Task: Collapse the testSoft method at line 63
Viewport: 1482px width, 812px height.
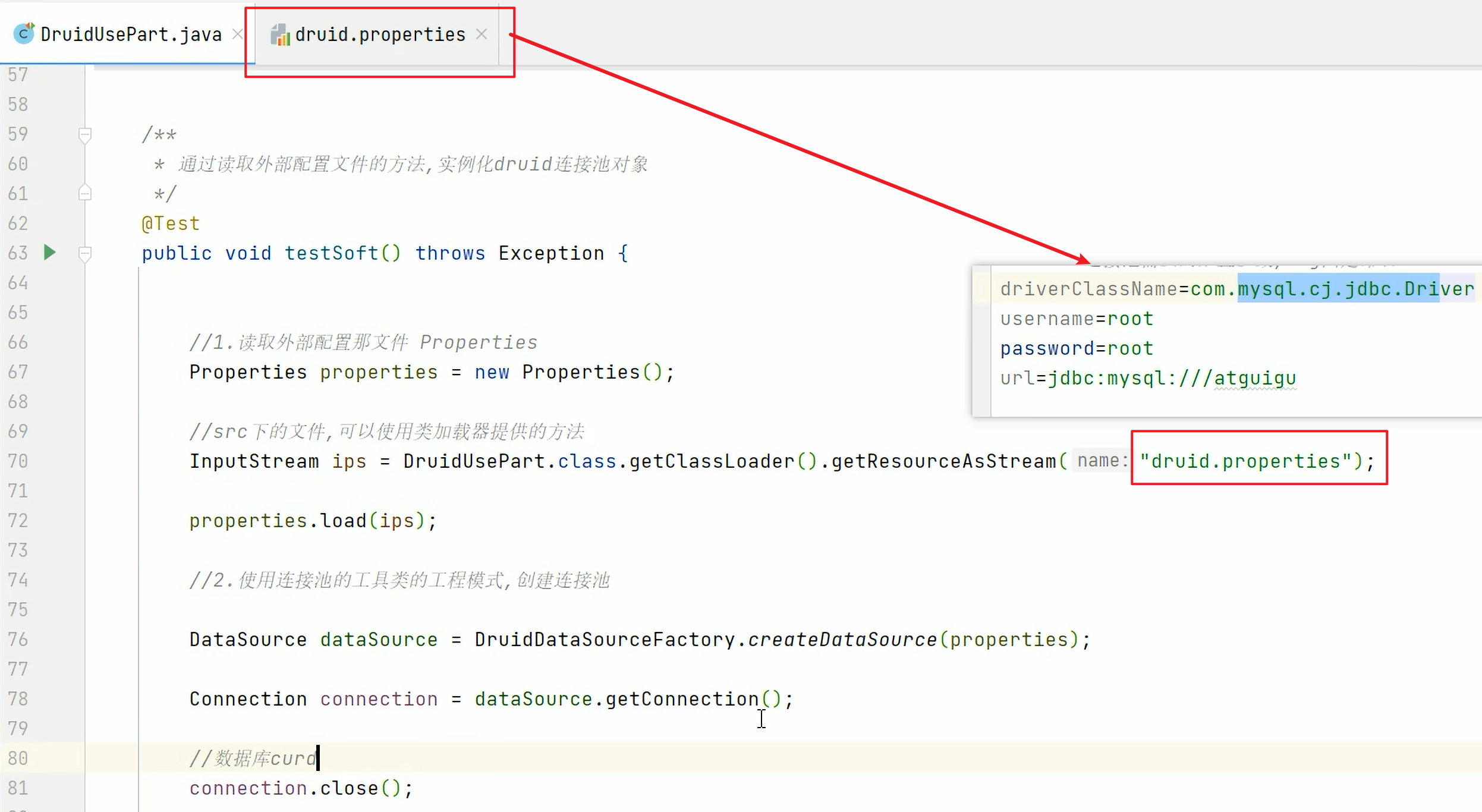Action: tap(85, 254)
